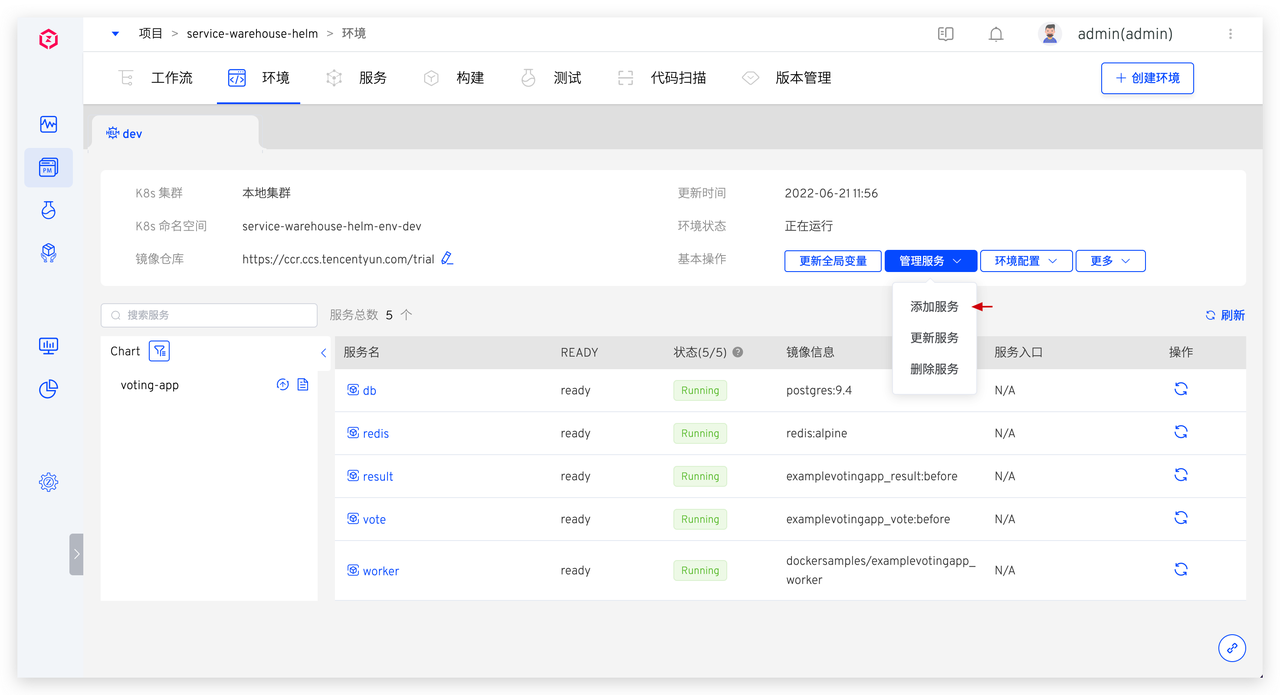Click the 搜索服务 search field
Screen dimensions: 1280x695
[209, 315]
